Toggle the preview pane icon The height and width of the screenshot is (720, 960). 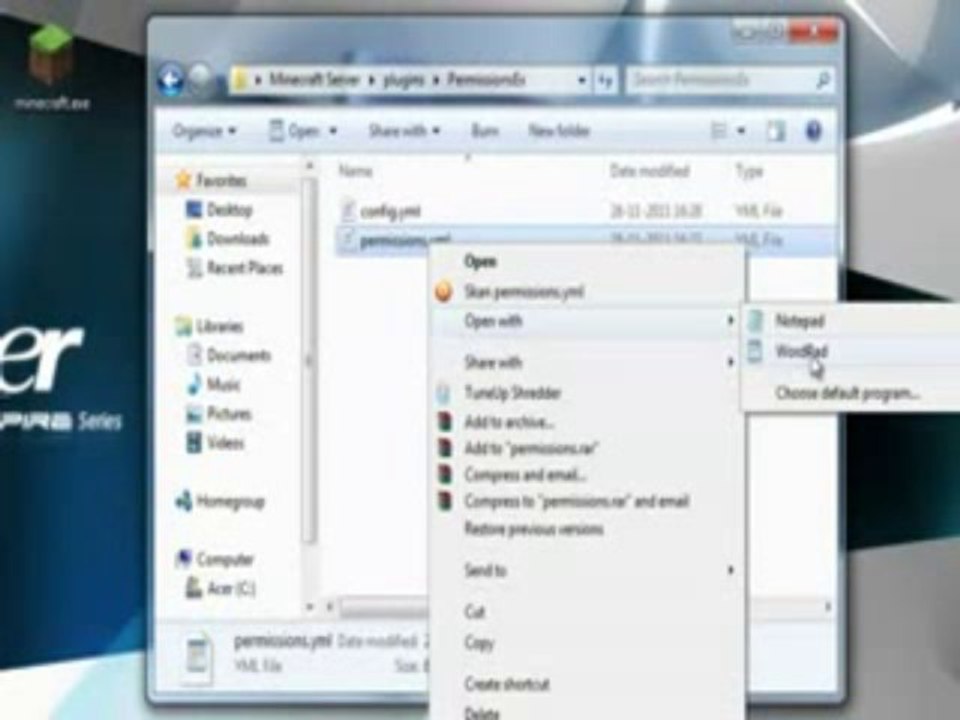tap(776, 130)
